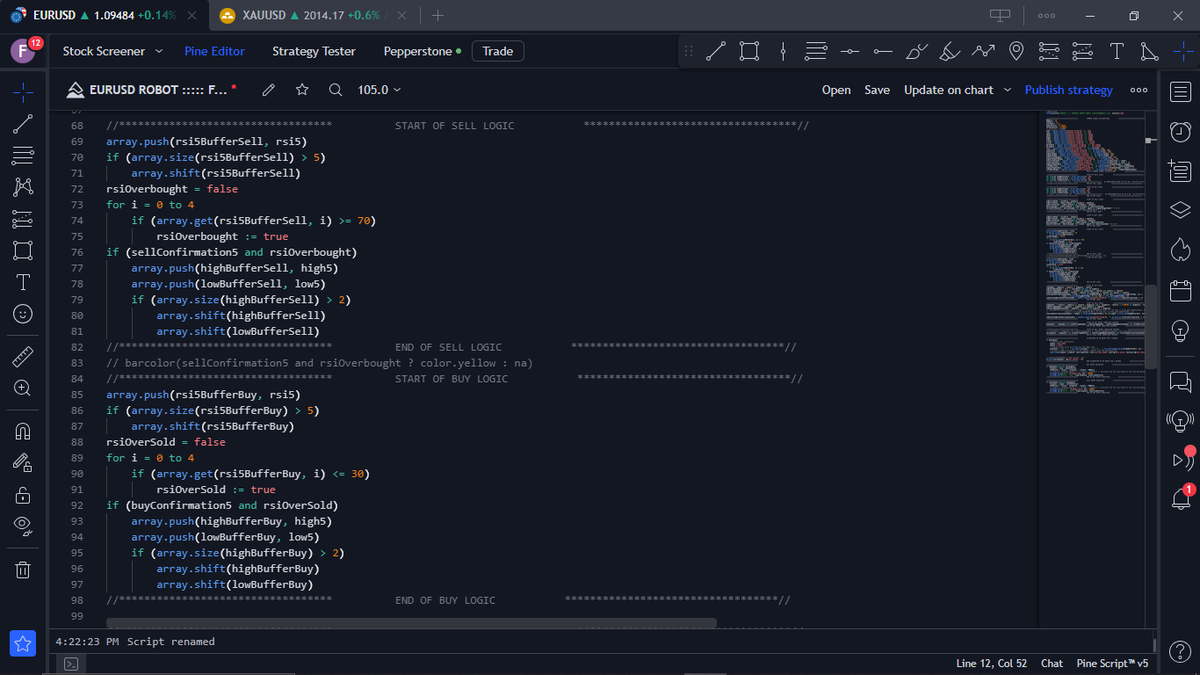Viewport: 1200px width, 675px height.
Task: Open the help question mark icon
Action: (1180, 651)
